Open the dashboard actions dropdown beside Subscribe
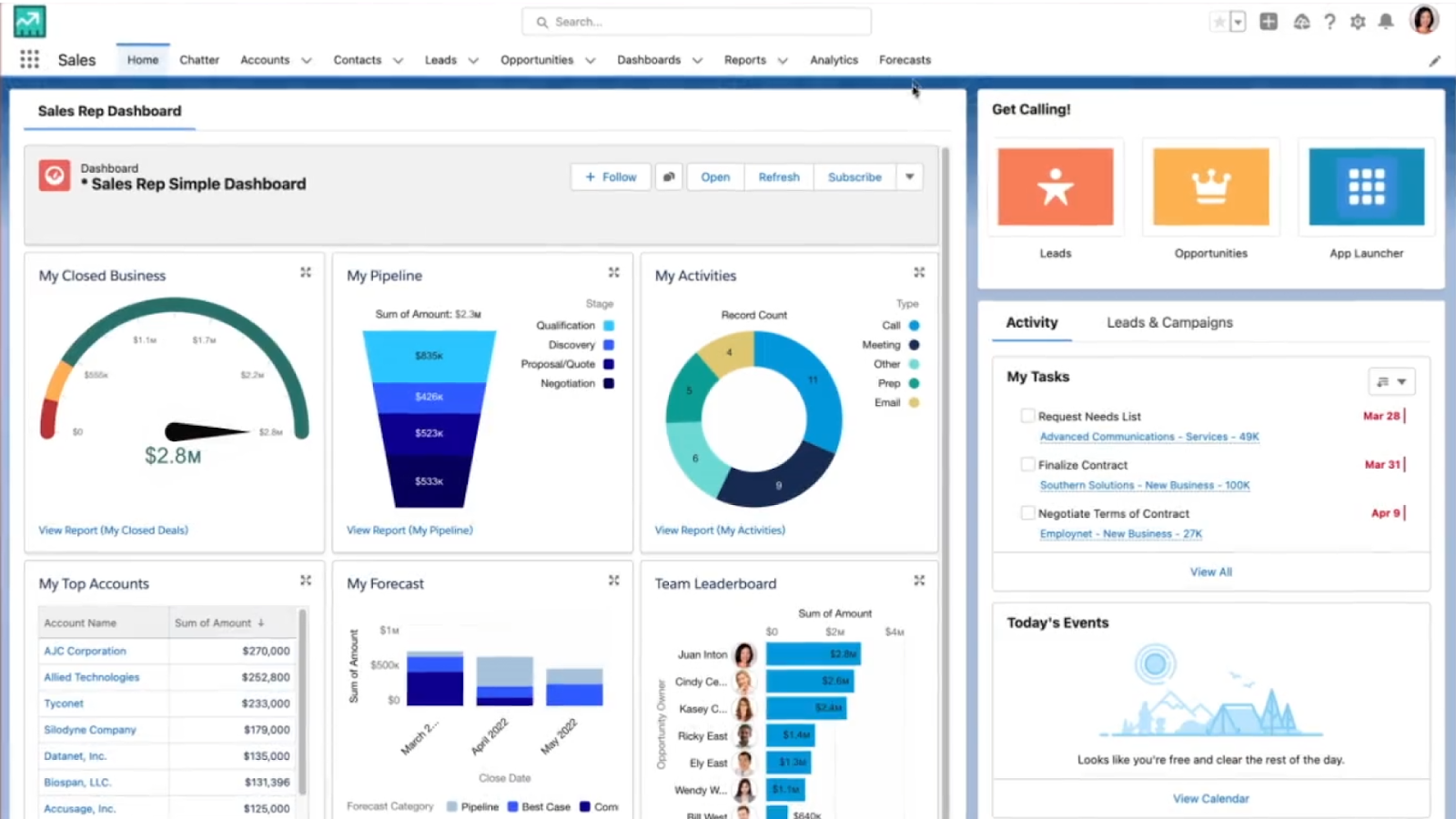1456x819 pixels. [x=909, y=177]
